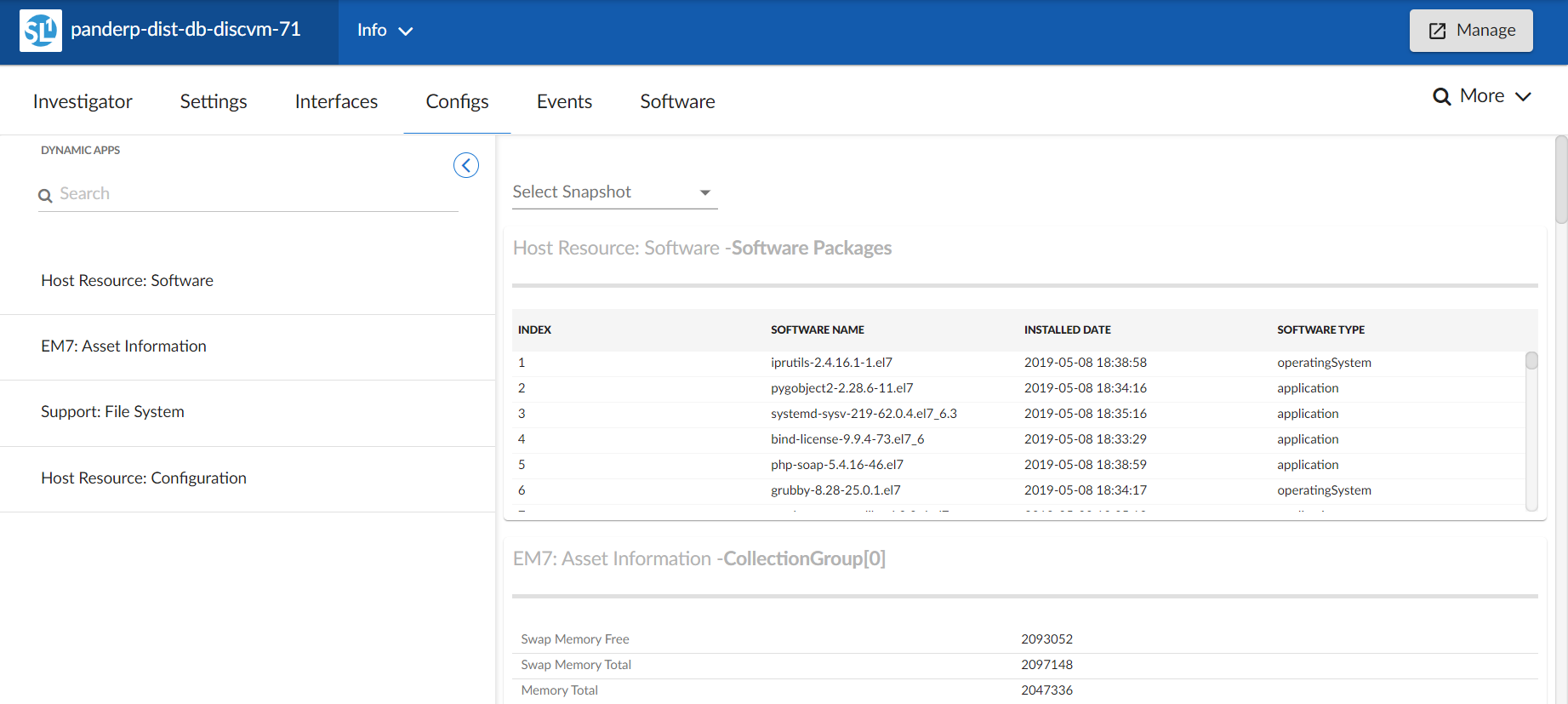
Task: Click the search magnifier icon beside More
Action: pos(1441,97)
